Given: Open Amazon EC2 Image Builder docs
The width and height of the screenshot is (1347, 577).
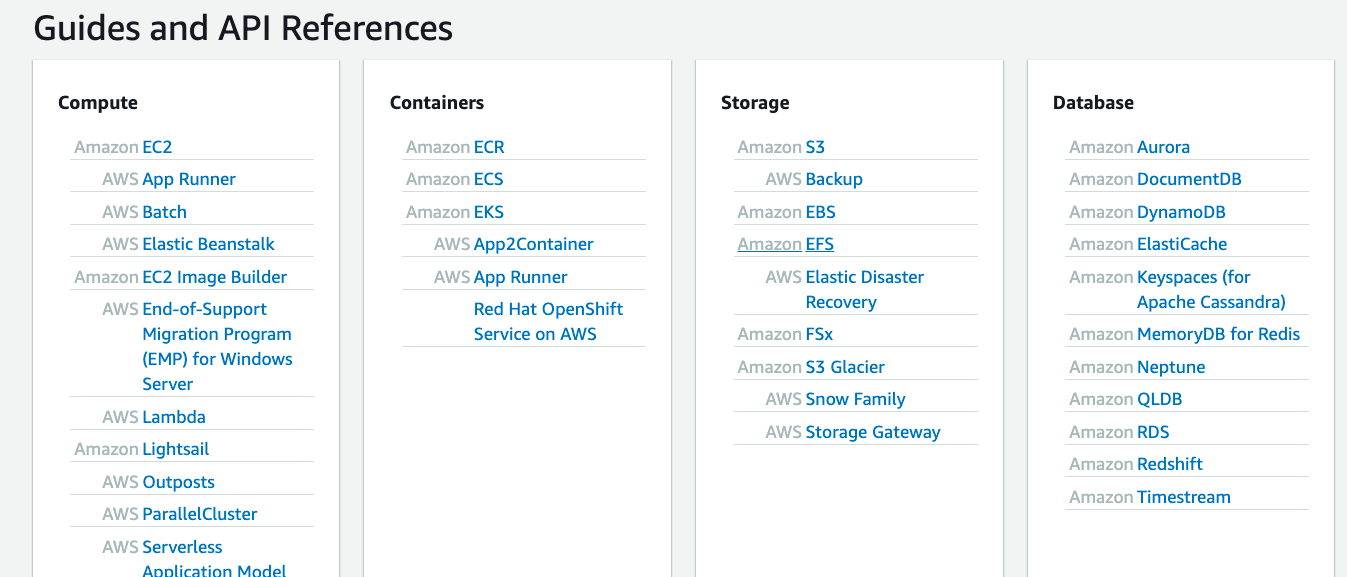Looking at the screenshot, I should [x=214, y=277].
